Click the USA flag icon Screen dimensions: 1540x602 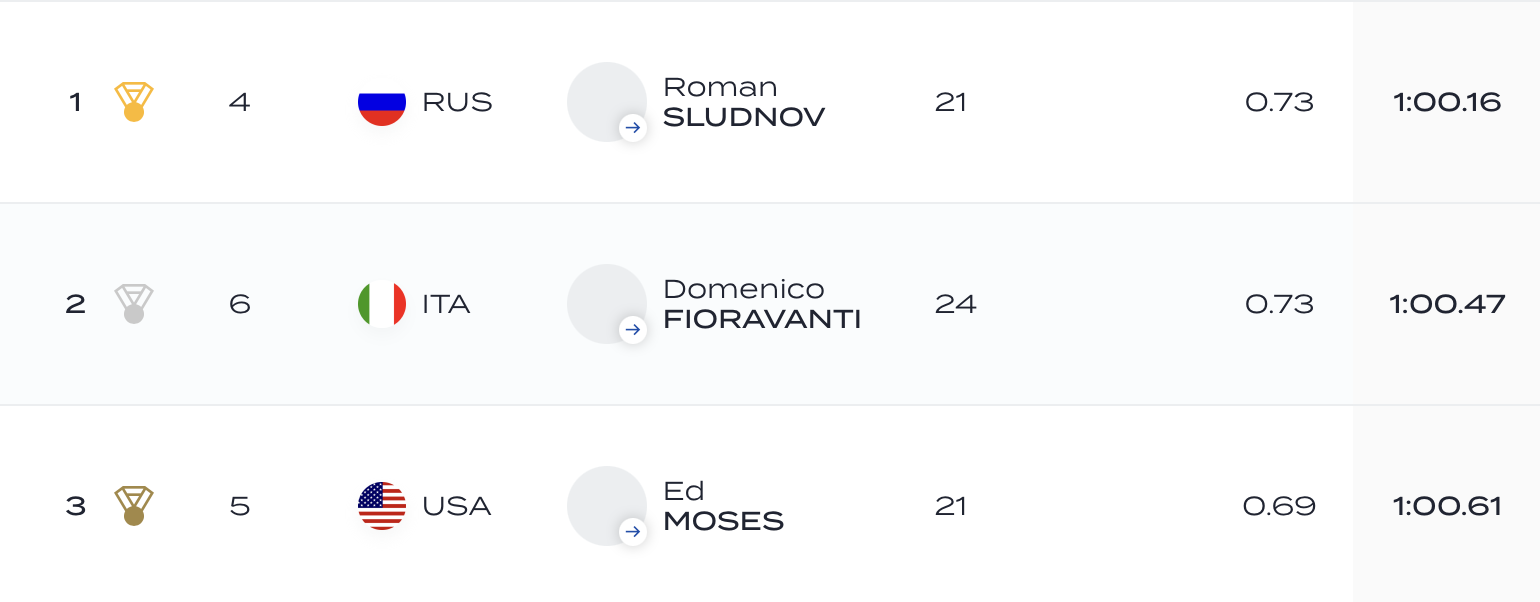[x=382, y=506]
